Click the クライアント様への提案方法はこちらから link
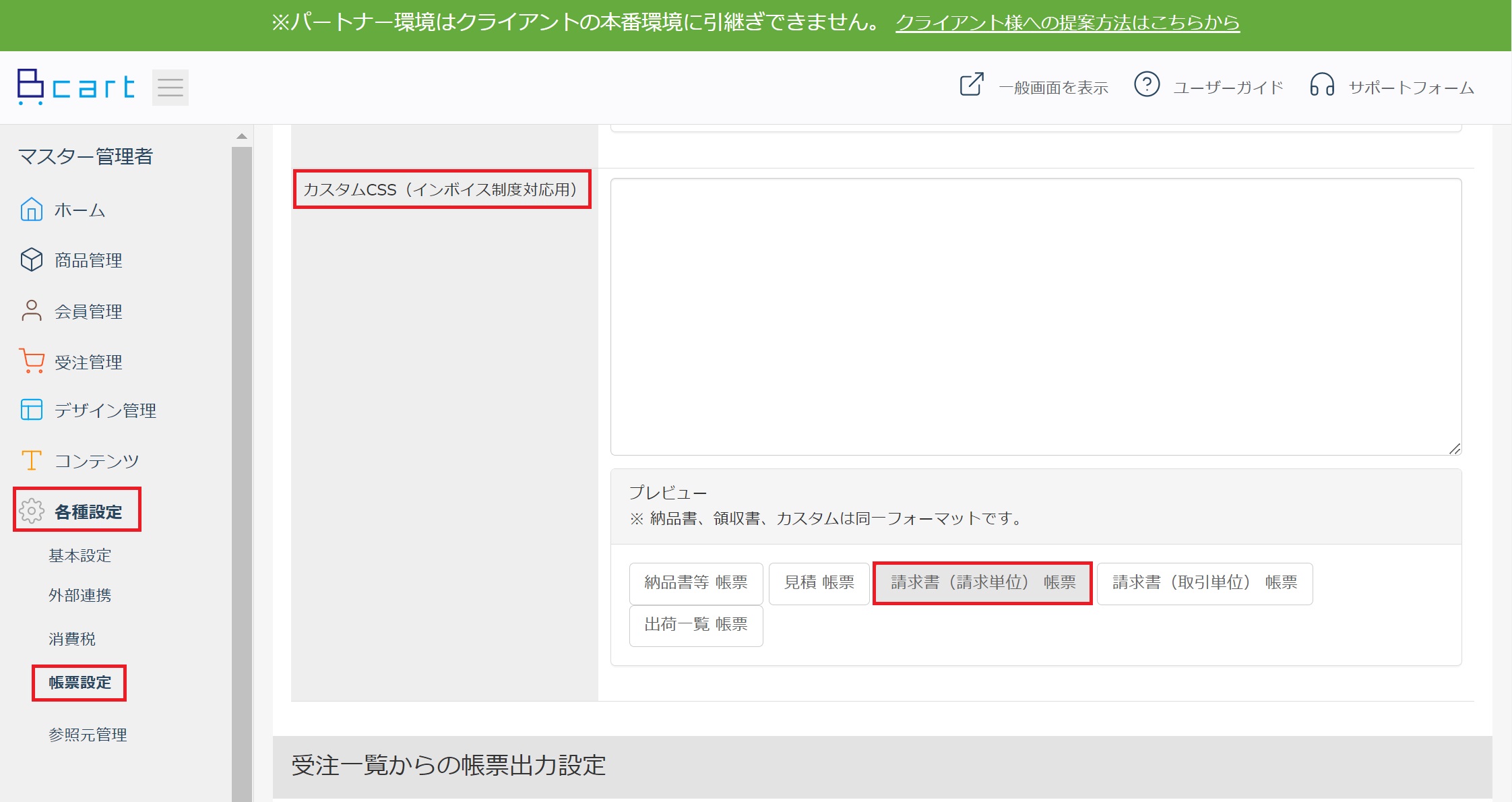Screen dimensions: 1512x802 pos(1067,23)
